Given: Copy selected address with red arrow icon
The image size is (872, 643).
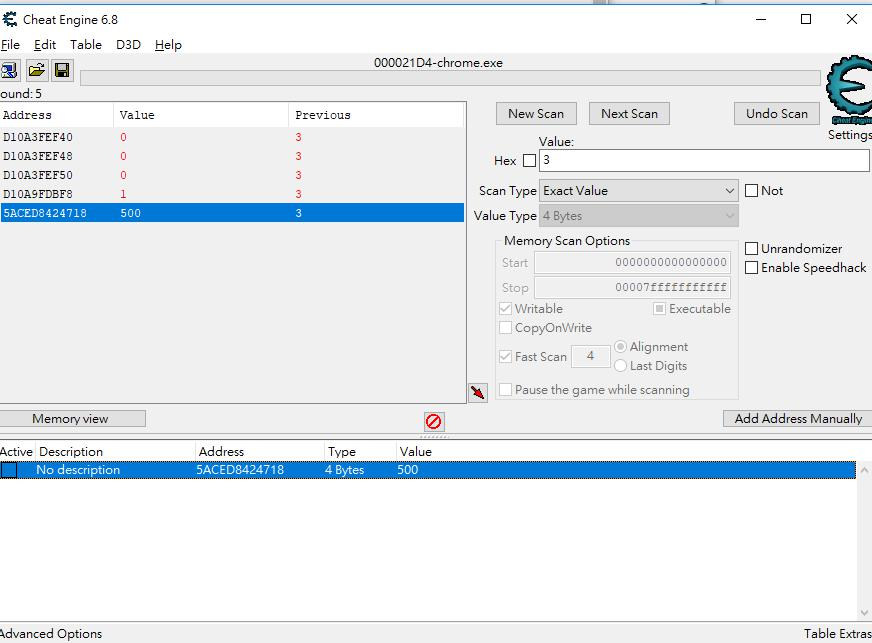Looking at the screenshot, I should (x=478, y=393).
